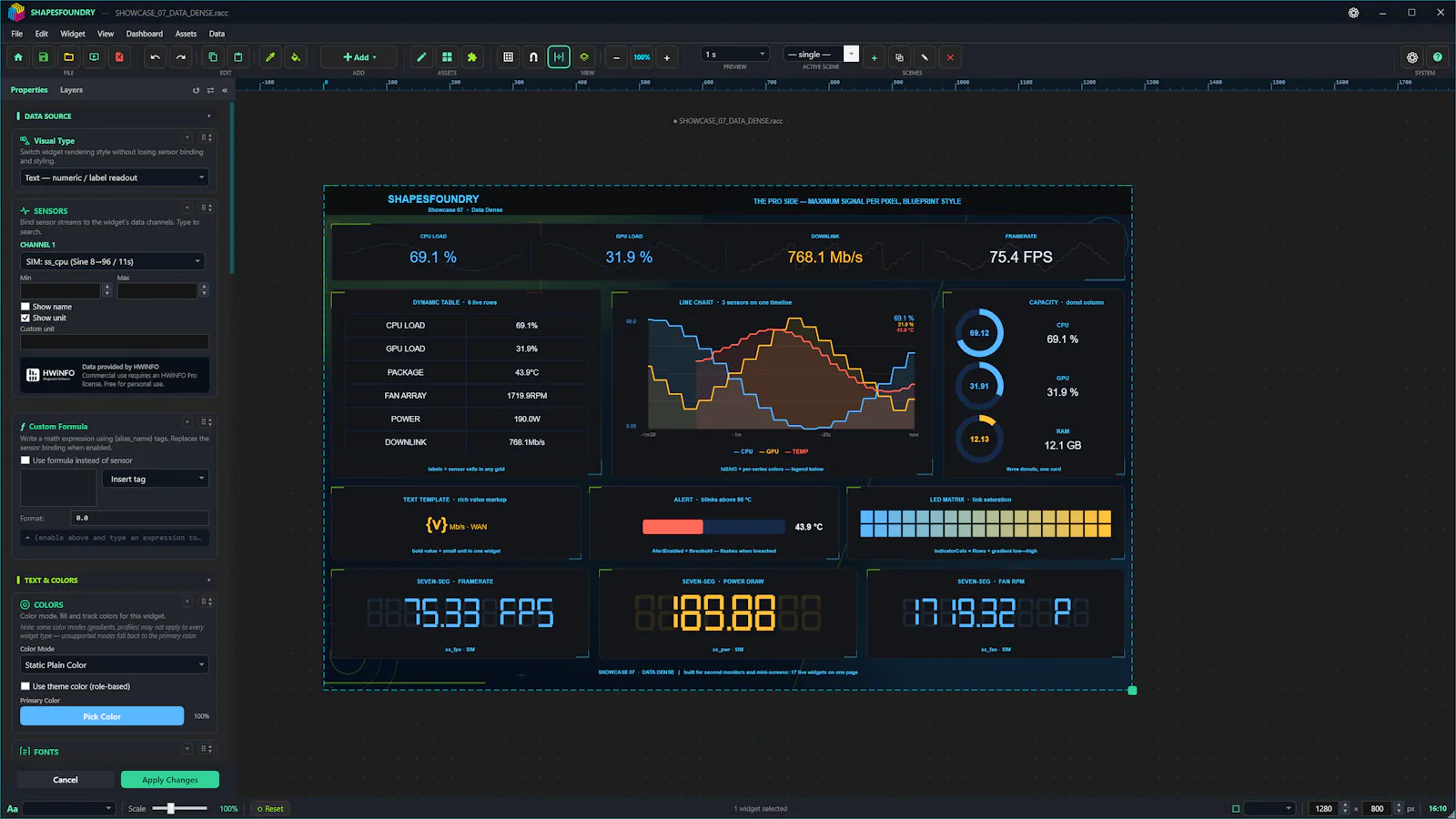Click the pencil edit icon in Assets
This screenshot has width=1456, height=819.
[x=421, y=57]
